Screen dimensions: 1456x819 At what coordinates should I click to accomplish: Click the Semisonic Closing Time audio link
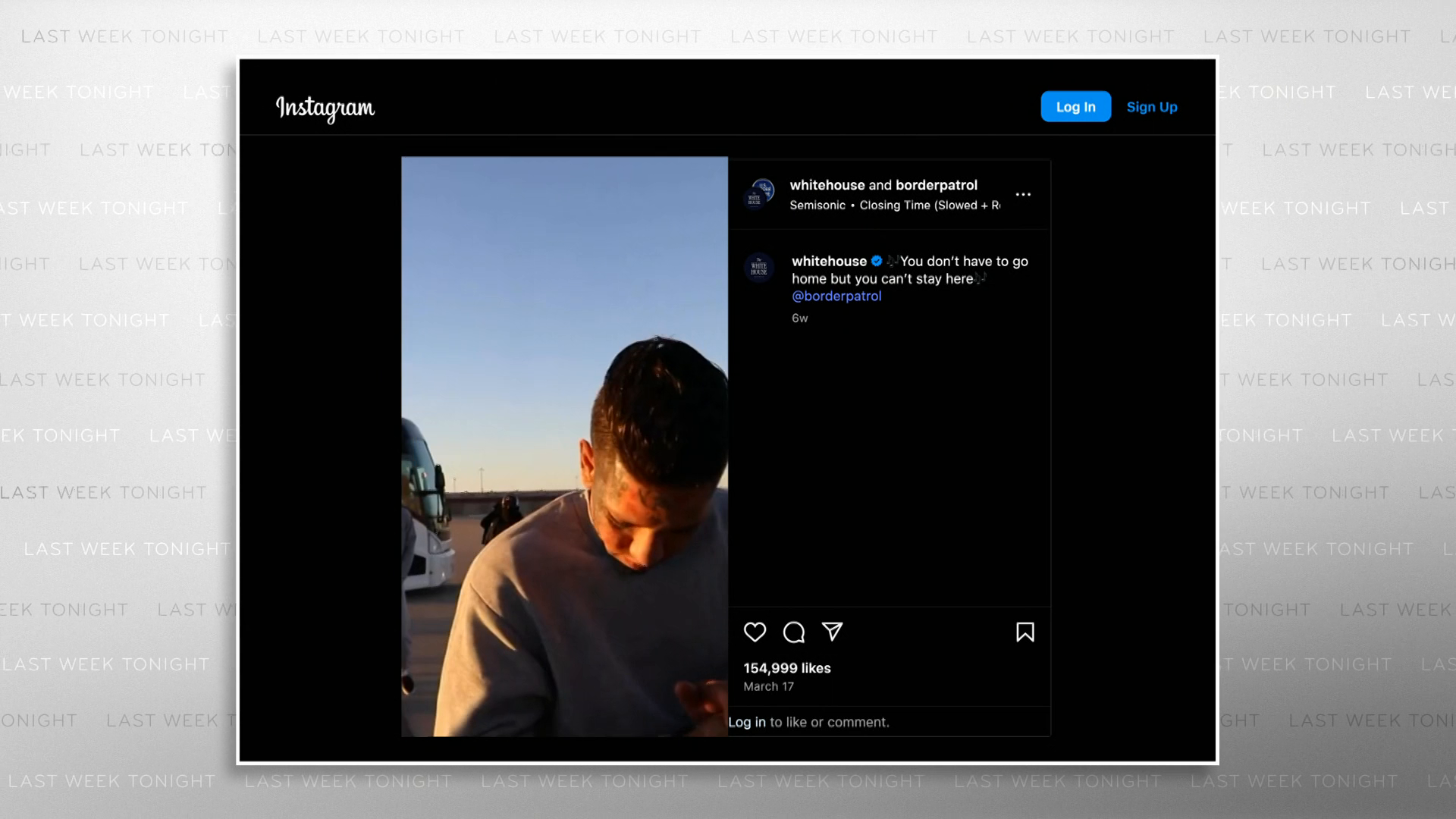coord(894,206)
